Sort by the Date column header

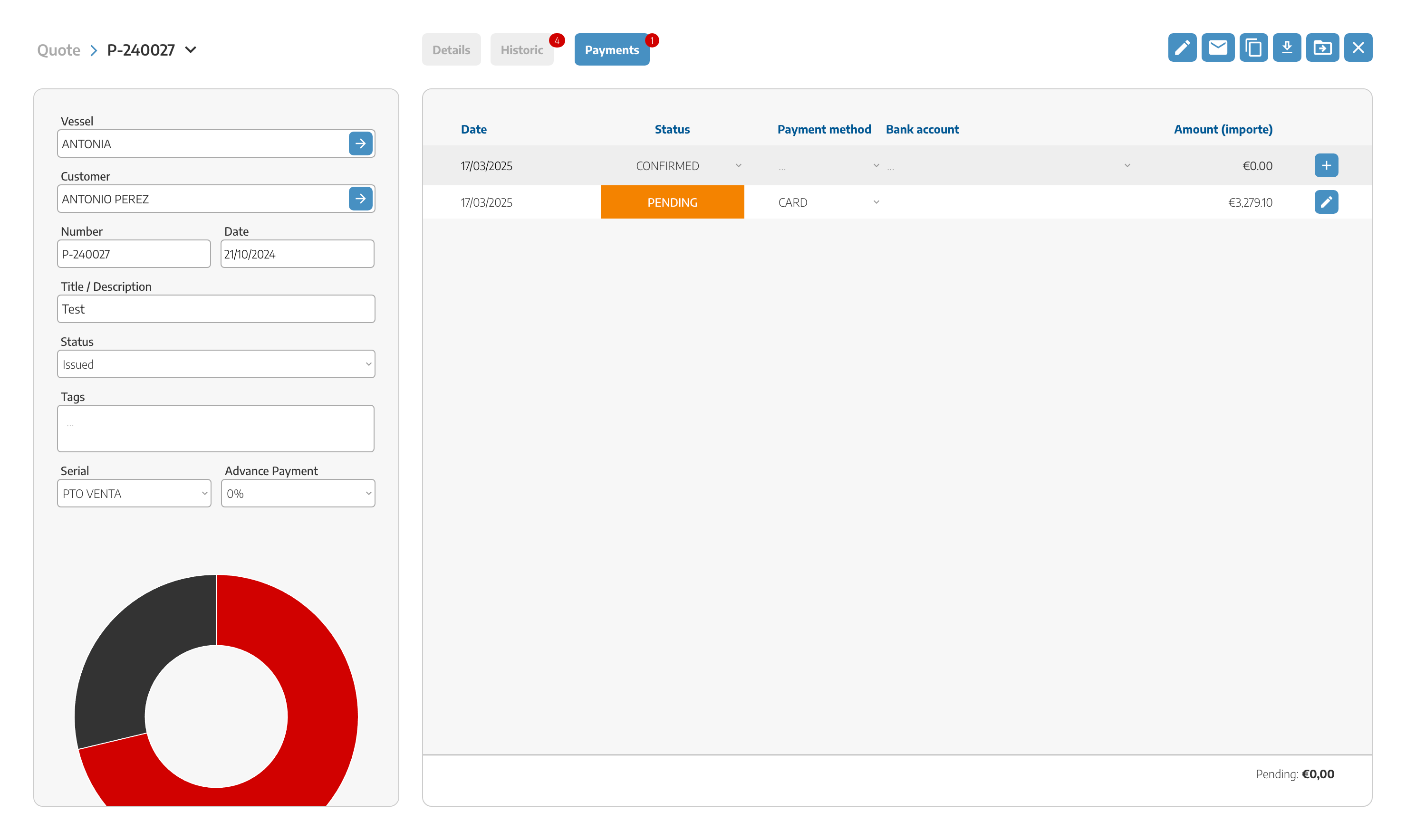473,129
